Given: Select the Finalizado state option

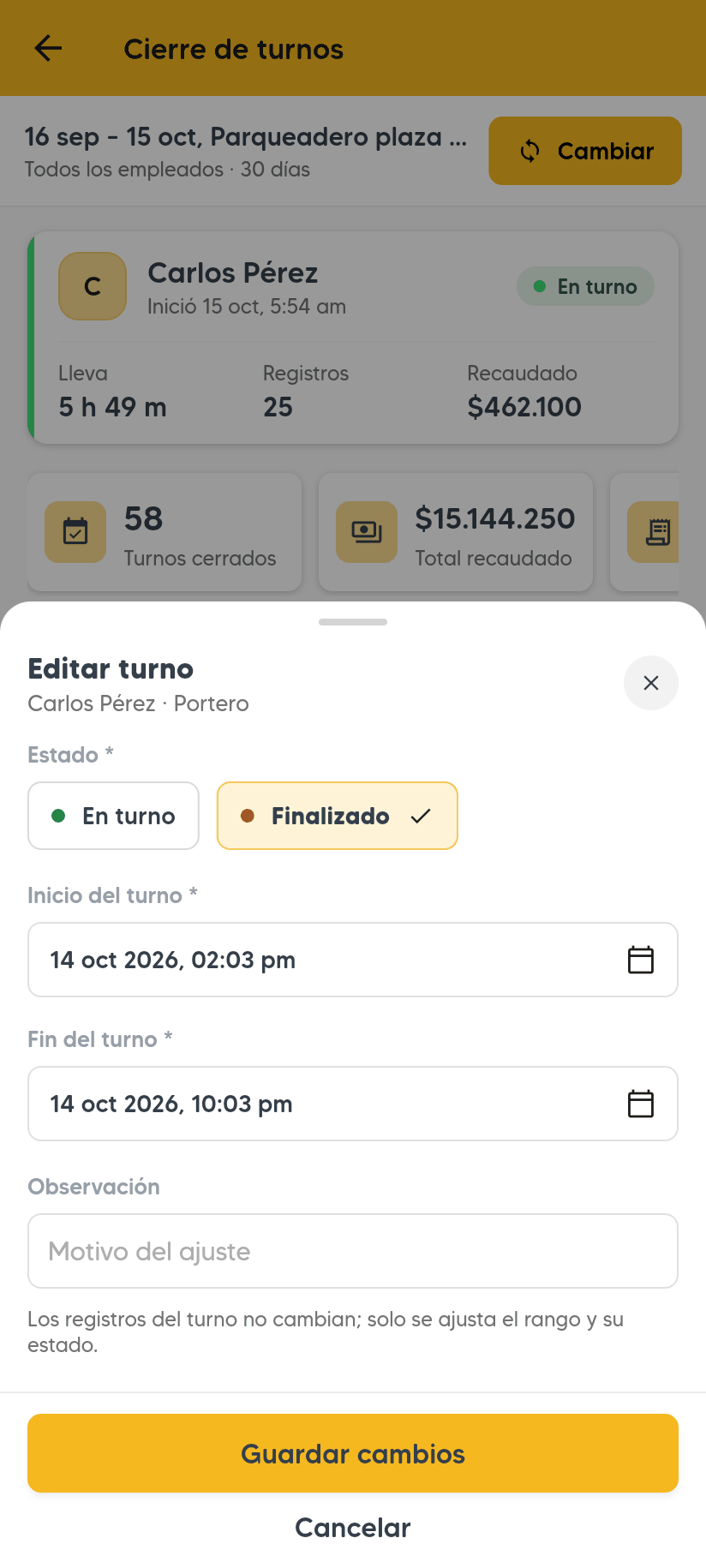Looking at the screenshot, I should pyautogui.click(x=338, y=816).
